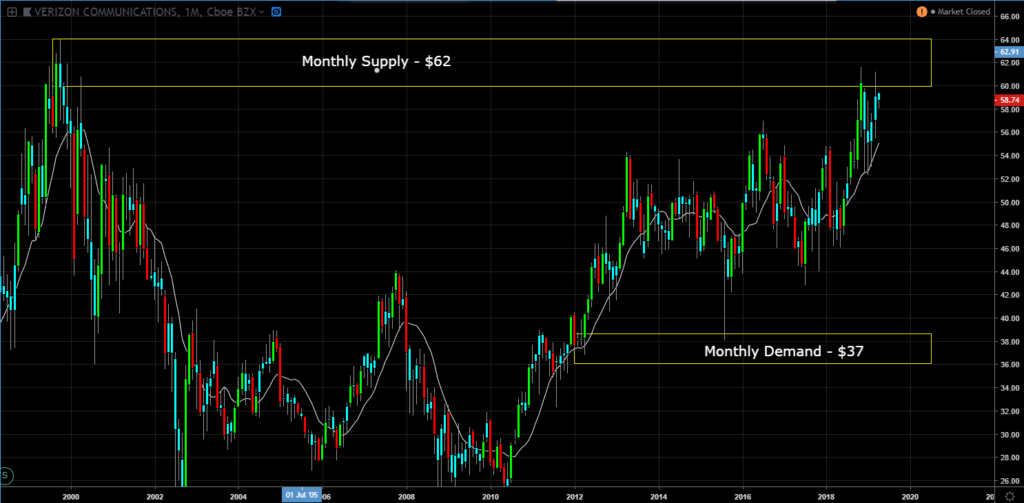The image size is (1024, 503).
Task: Click the flag icon before Verizon Communications
Action: pyautogui.click(x=27, y=12)
